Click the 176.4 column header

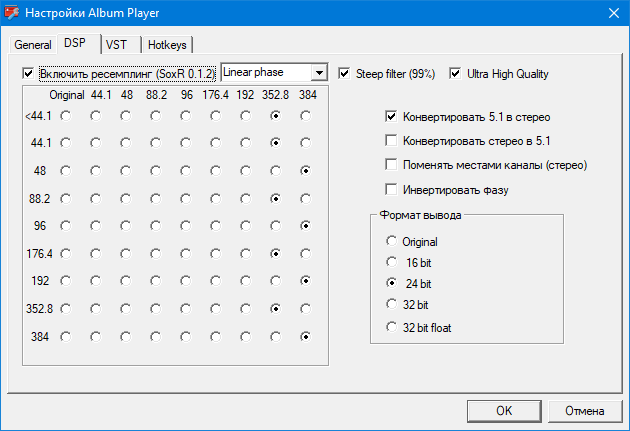(215, 95)
